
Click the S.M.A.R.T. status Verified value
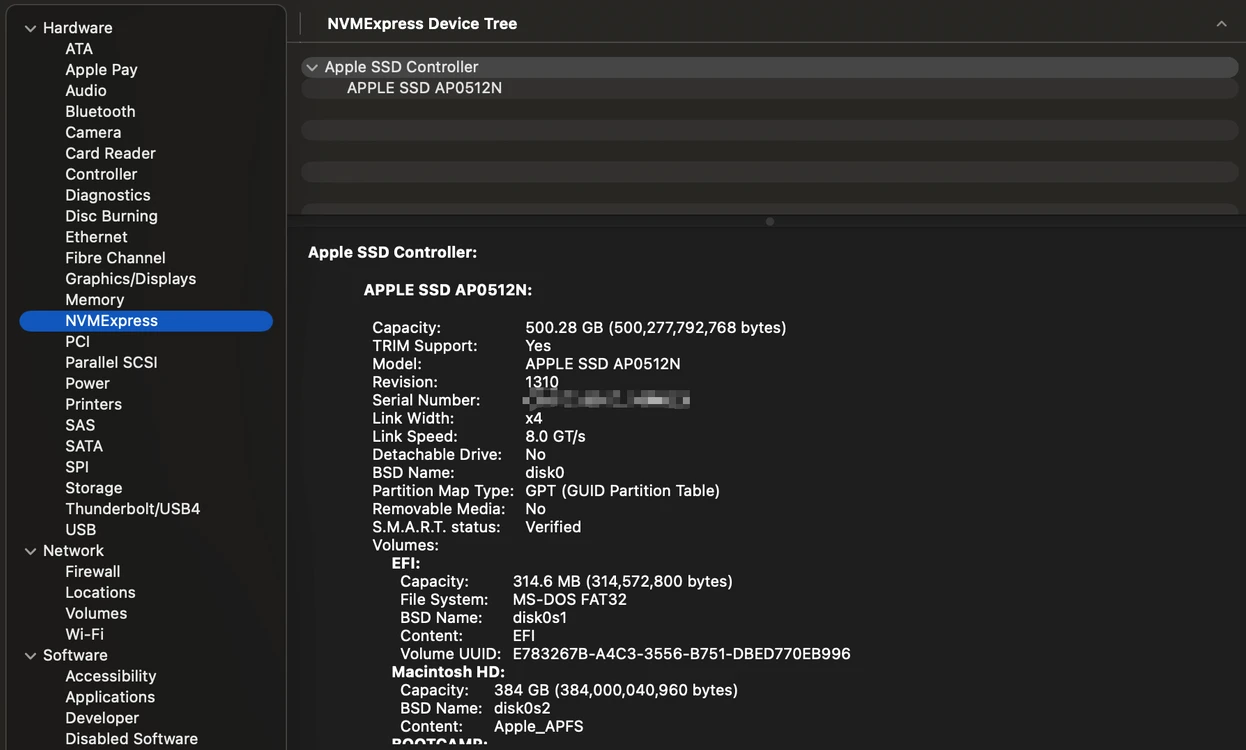tap(553, 527)
